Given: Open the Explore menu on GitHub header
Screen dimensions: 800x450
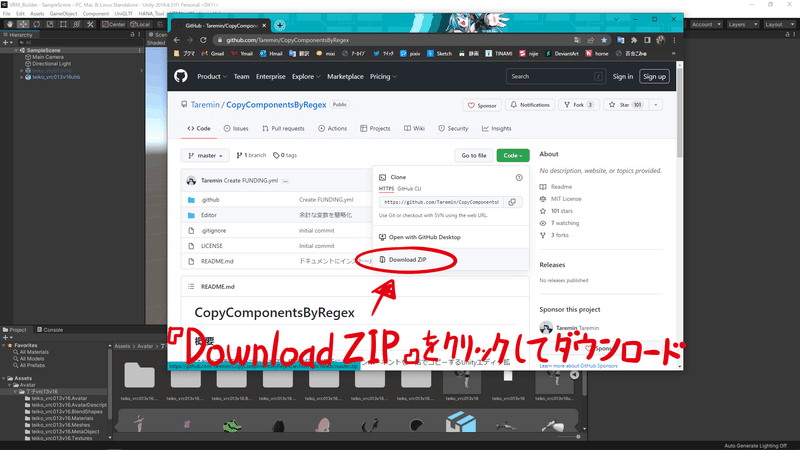Looking at the screenshot, I should 306,77.
